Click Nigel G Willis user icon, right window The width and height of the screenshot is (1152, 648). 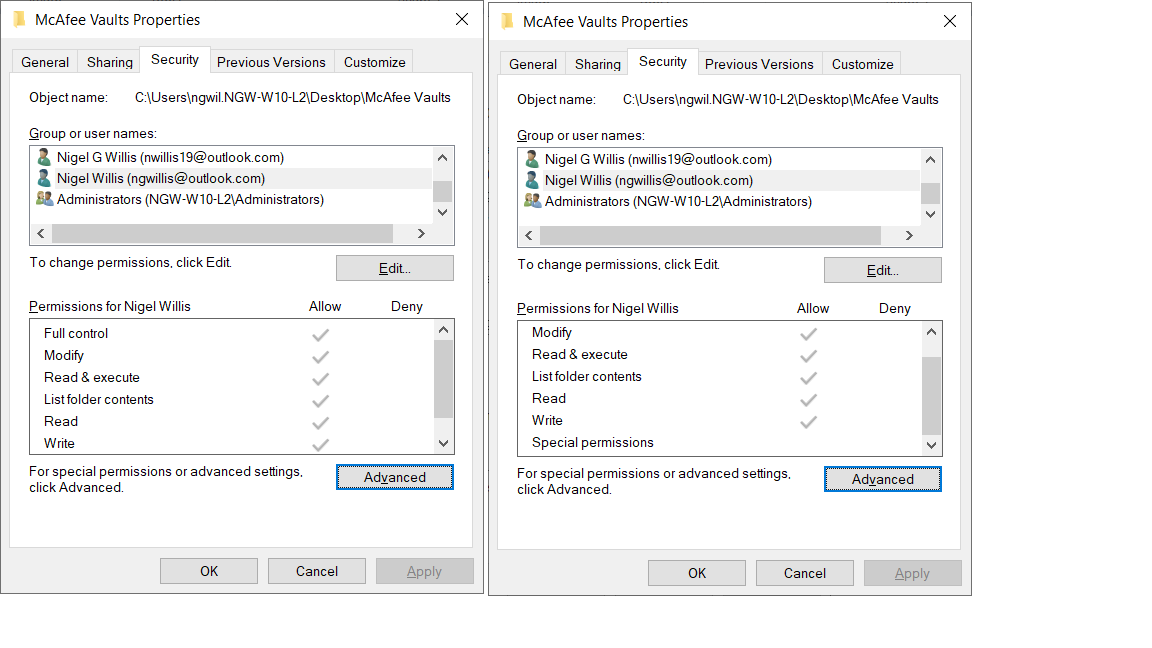coord(532,159)
